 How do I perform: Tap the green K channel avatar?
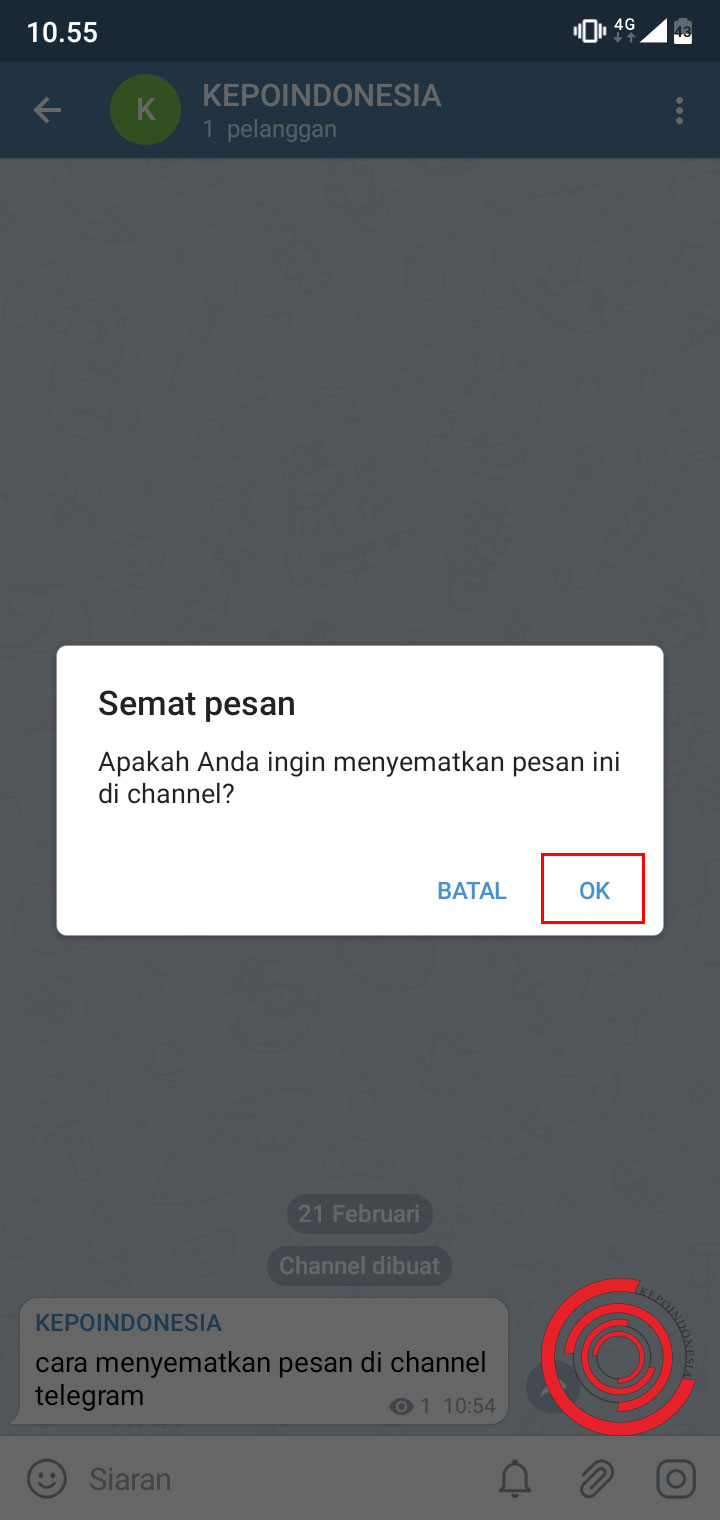pos(145,110)
